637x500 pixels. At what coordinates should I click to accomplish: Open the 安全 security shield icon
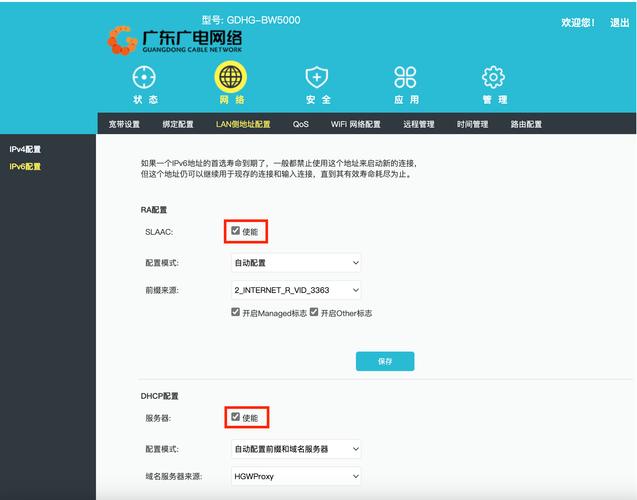(317, 77)
